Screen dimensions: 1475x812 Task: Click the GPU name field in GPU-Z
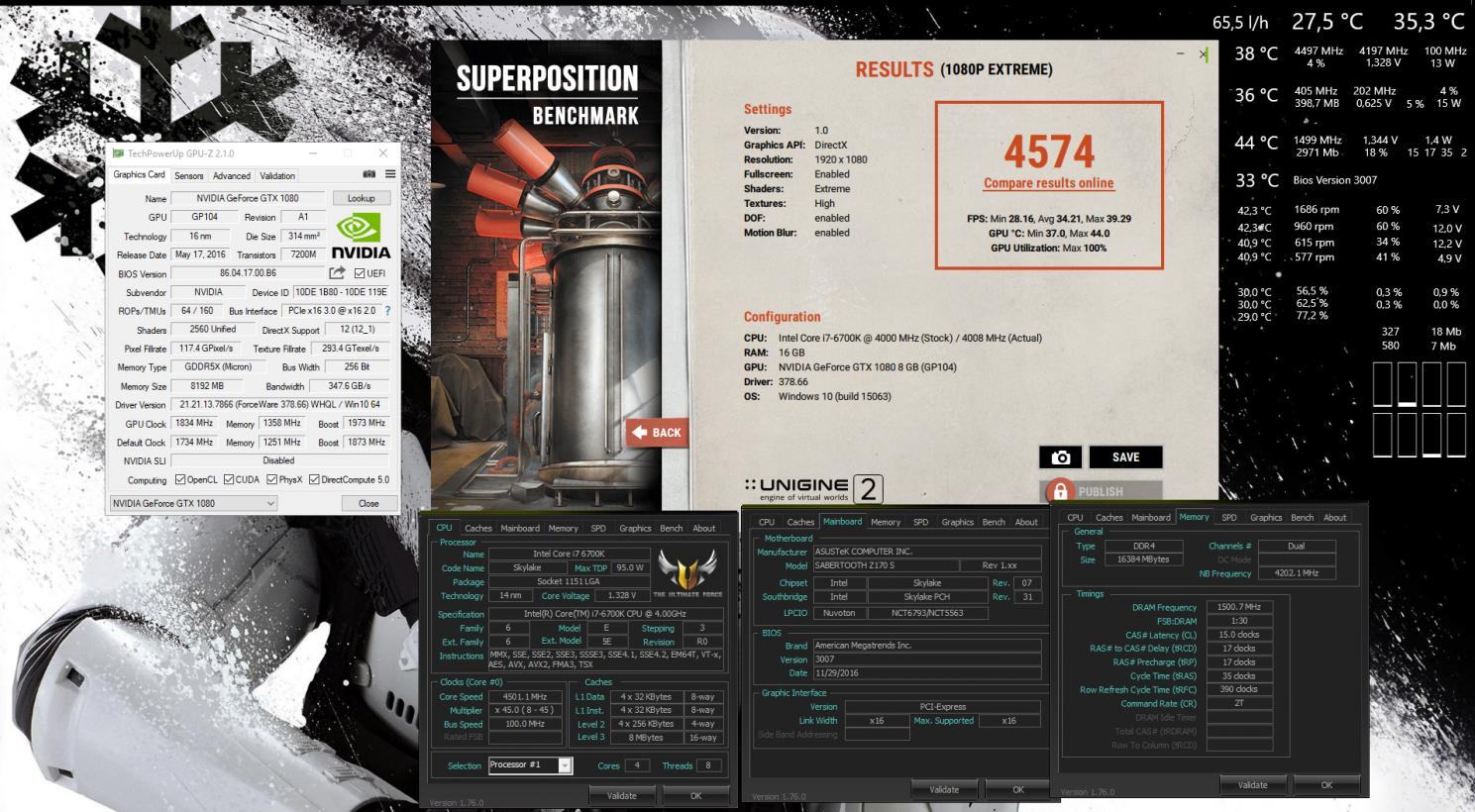click(249, 198)
